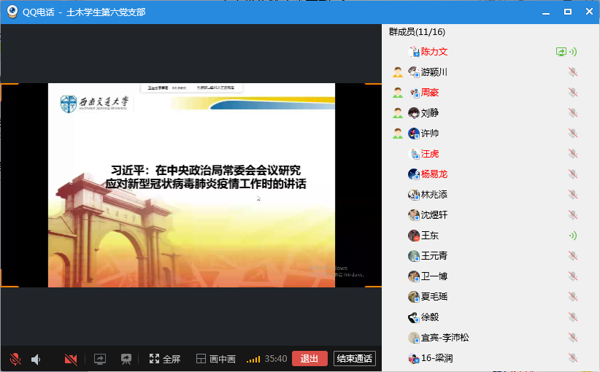This screenshot has height=372, width=600.
Task: Click muted mic icon next to 16-梁润
Action: point(573,358)
